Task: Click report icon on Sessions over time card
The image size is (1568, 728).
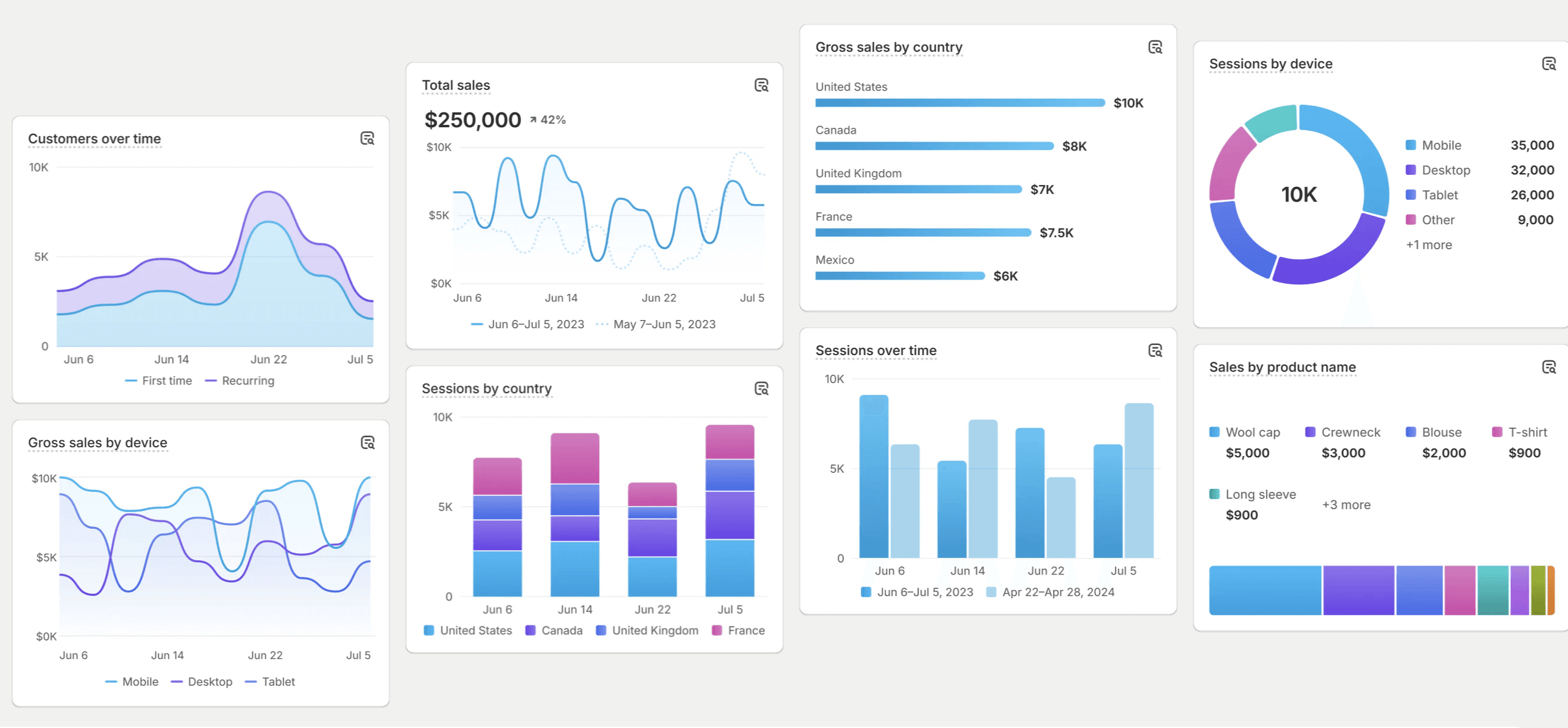Action: click(1155, 350)
